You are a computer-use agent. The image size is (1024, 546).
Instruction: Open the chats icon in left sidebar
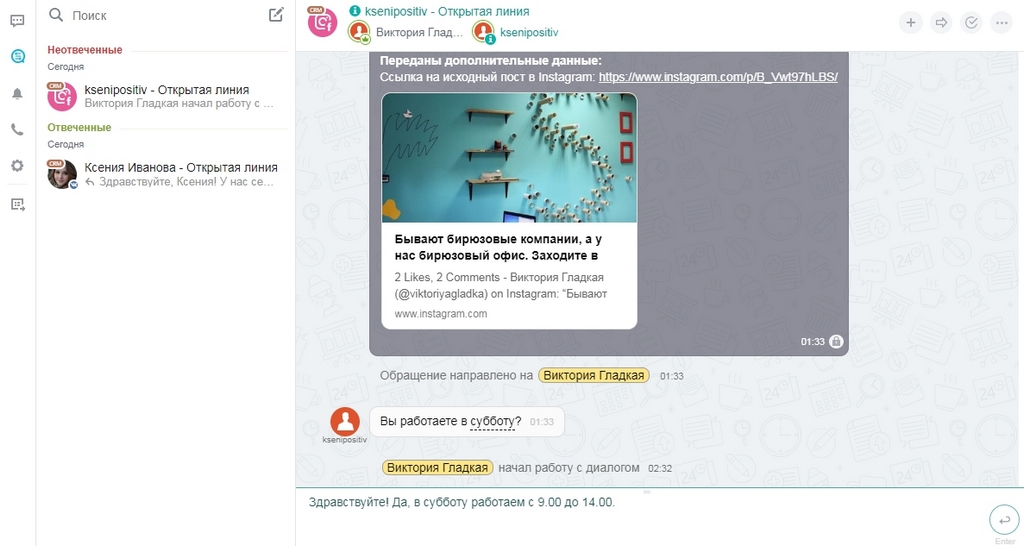click(x=18, y=21)
